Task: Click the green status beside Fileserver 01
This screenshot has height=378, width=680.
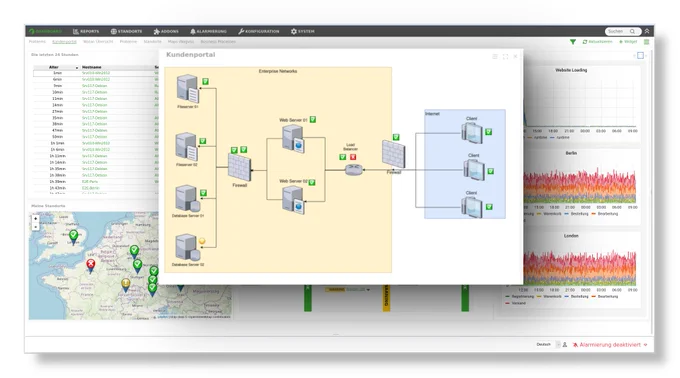Action: [x=206, y=81]
